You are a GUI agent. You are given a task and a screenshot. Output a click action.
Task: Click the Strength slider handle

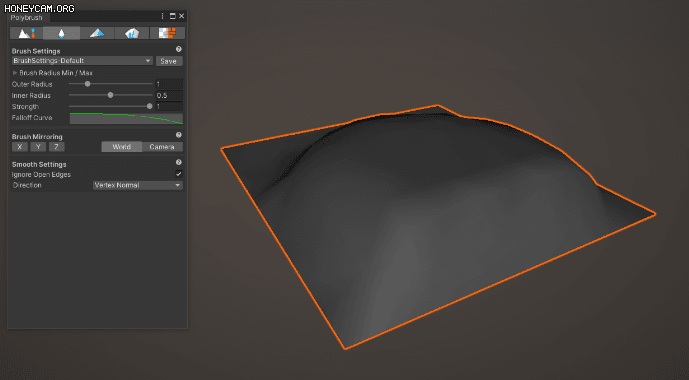(149, 106)
